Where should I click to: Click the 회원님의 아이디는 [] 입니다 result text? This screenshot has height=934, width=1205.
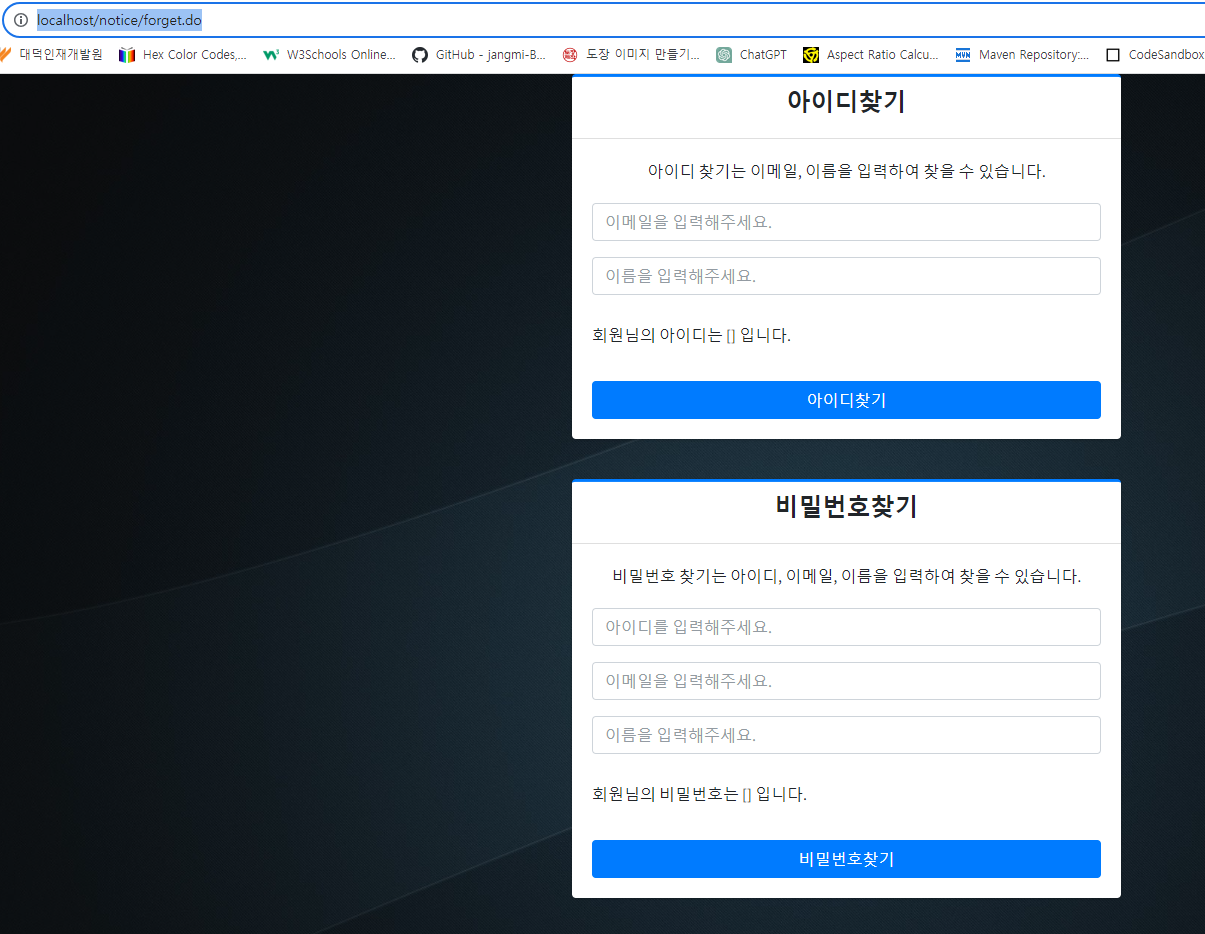point(691,335)
